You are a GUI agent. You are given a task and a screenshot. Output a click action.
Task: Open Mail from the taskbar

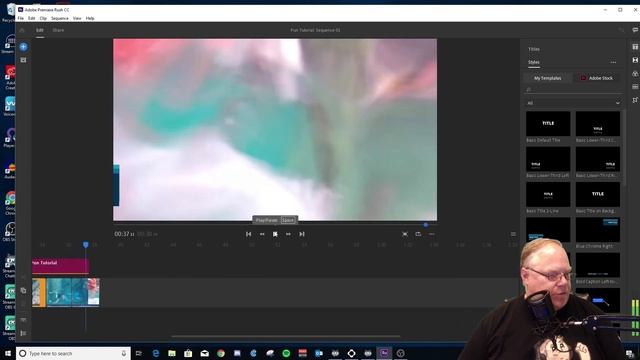tap(204, 353)
